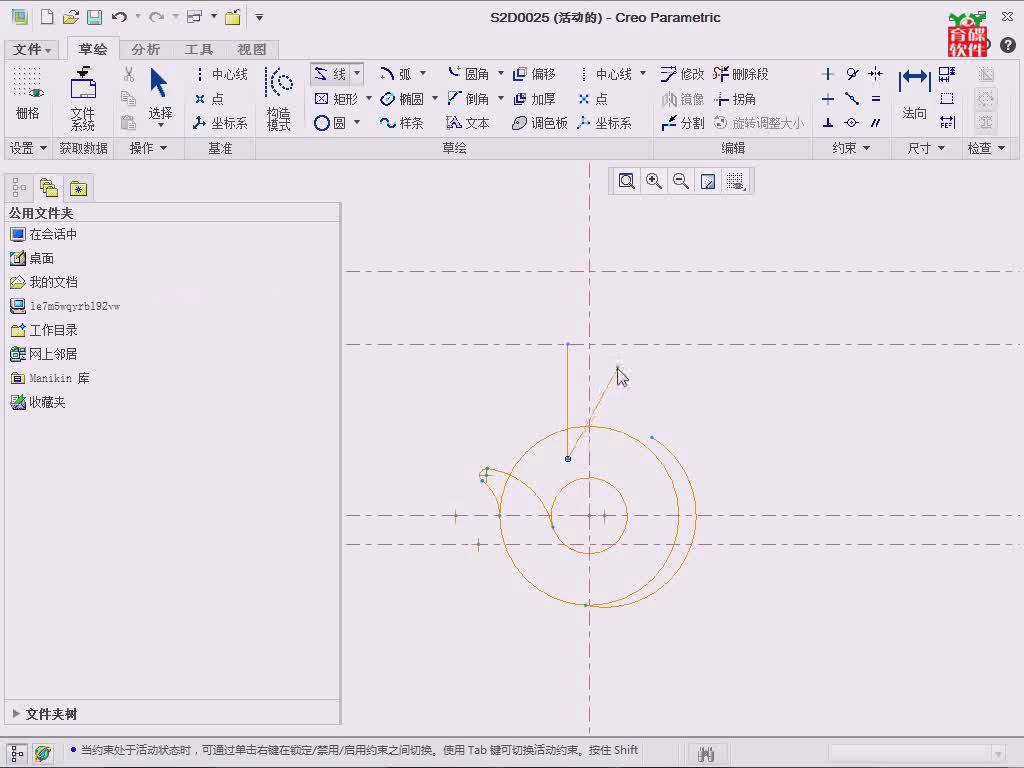Apply the Horizontal constraint
Image resolution: width=1024 pixels, height=768 pixels.
pos(827,99)
